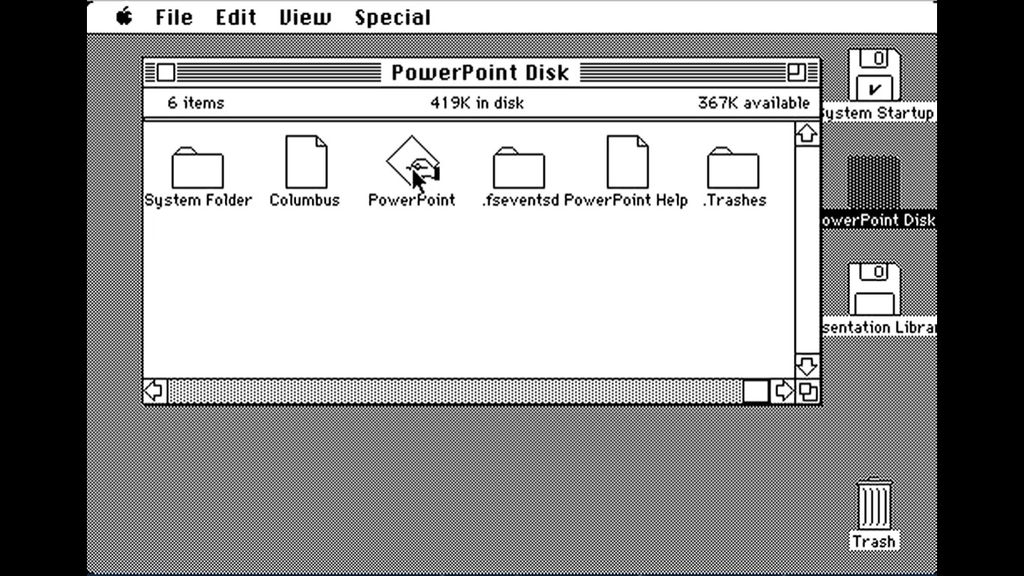This screenshot has height=576, width=1024.
Task: Click the horizontal scroll right arrow
Action: pos(783,391)
